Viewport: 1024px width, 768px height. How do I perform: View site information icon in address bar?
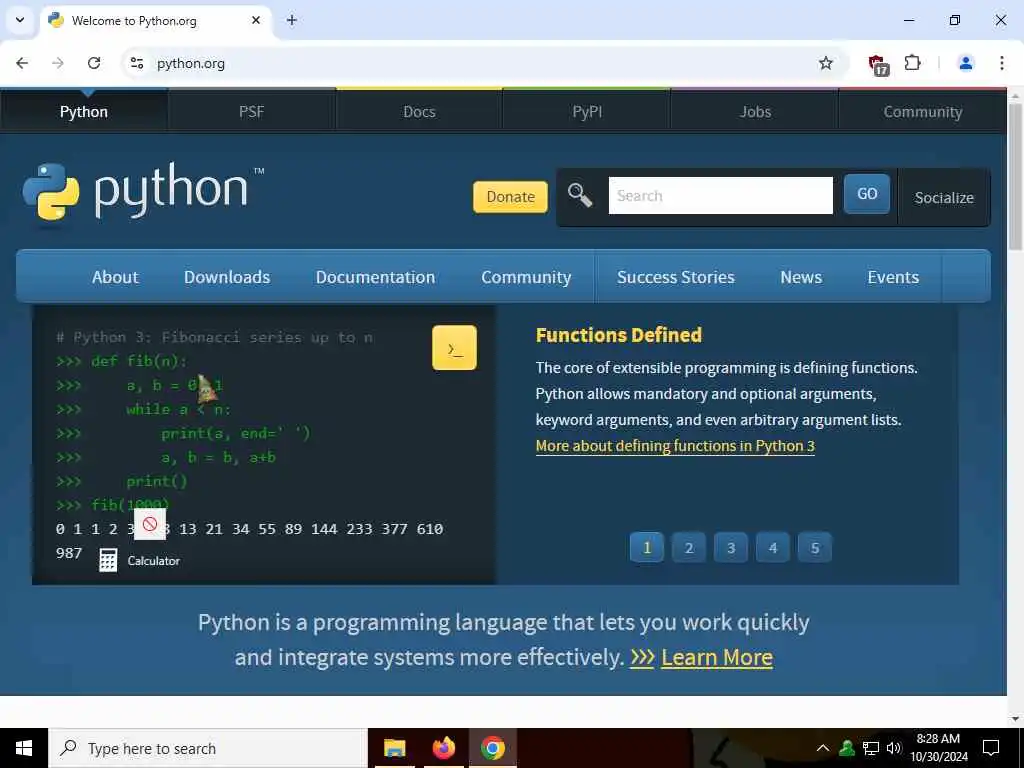[x=136, y=63]
